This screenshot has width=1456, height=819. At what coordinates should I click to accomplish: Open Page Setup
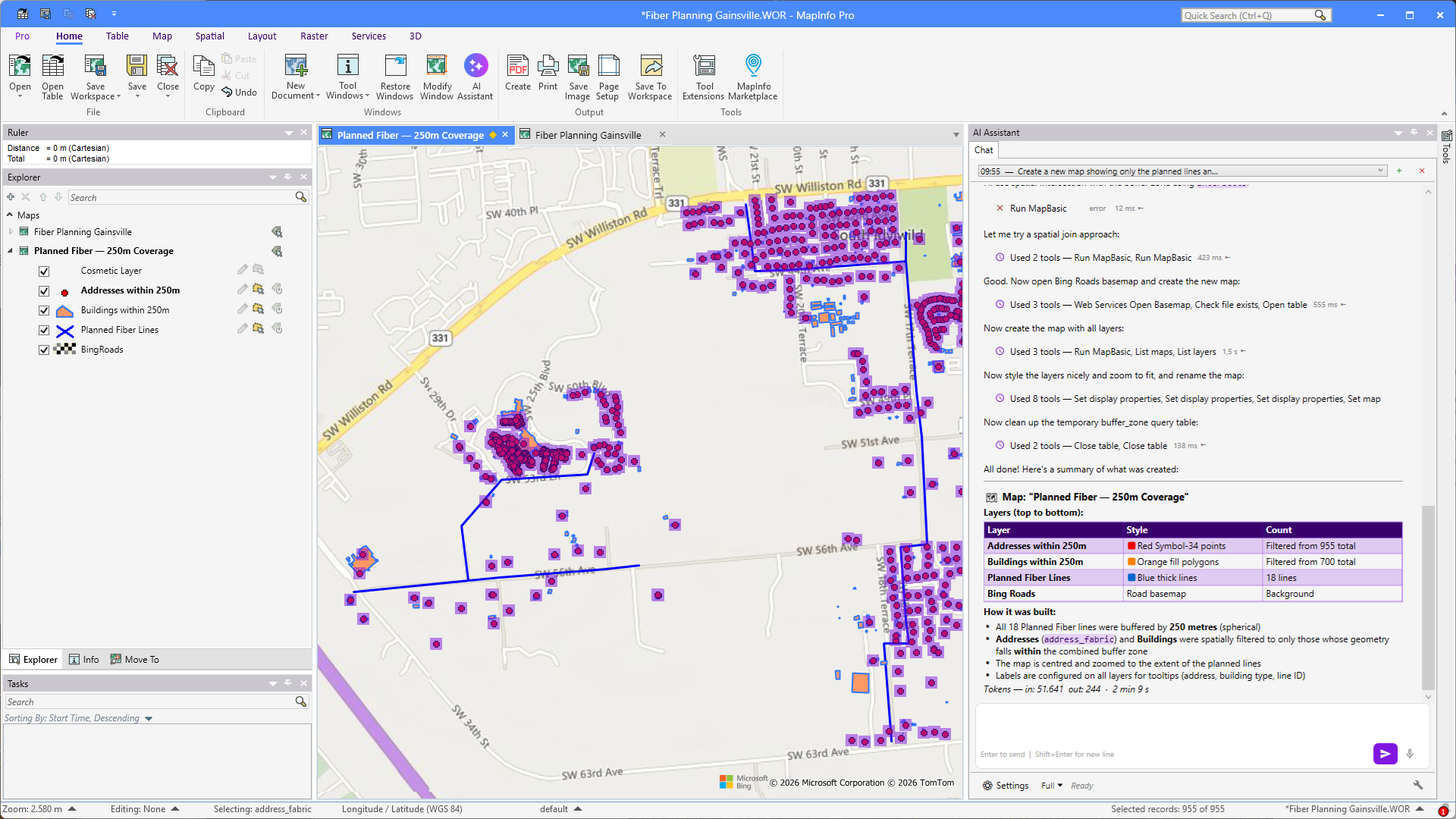coord(608,77)
